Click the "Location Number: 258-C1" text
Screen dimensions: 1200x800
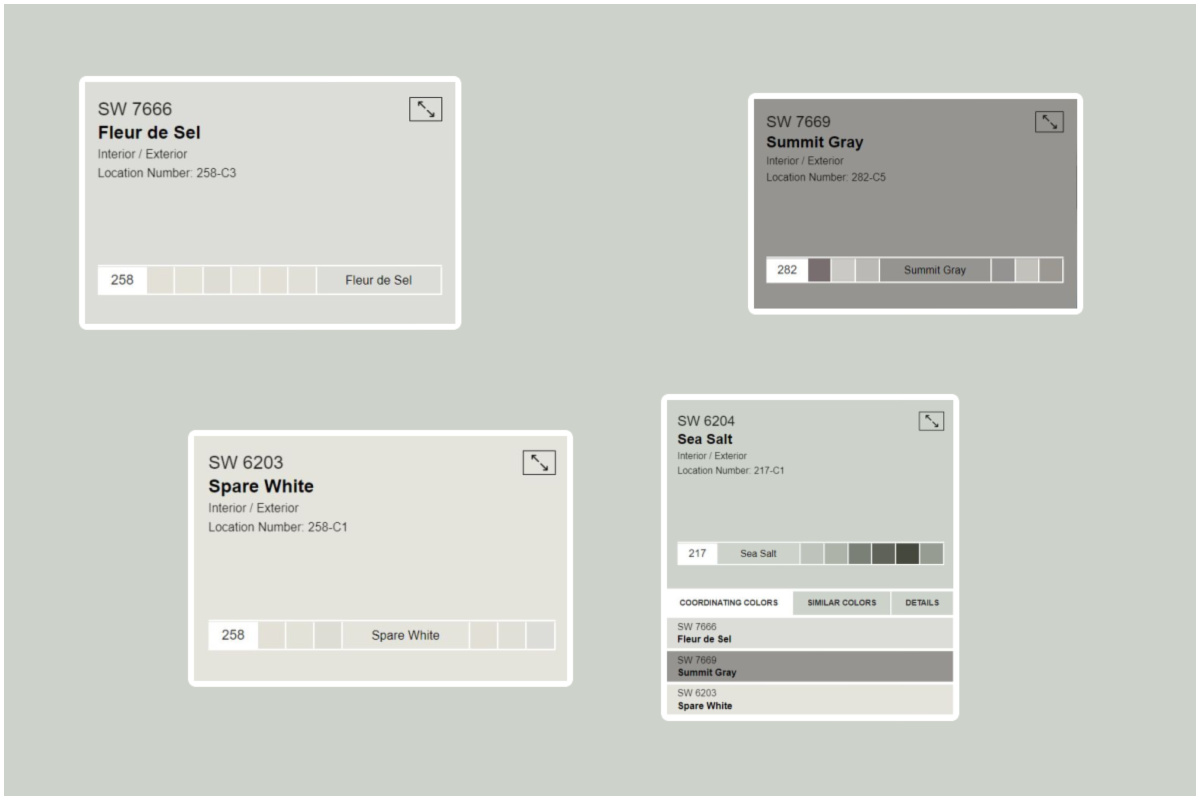point(278,527)
